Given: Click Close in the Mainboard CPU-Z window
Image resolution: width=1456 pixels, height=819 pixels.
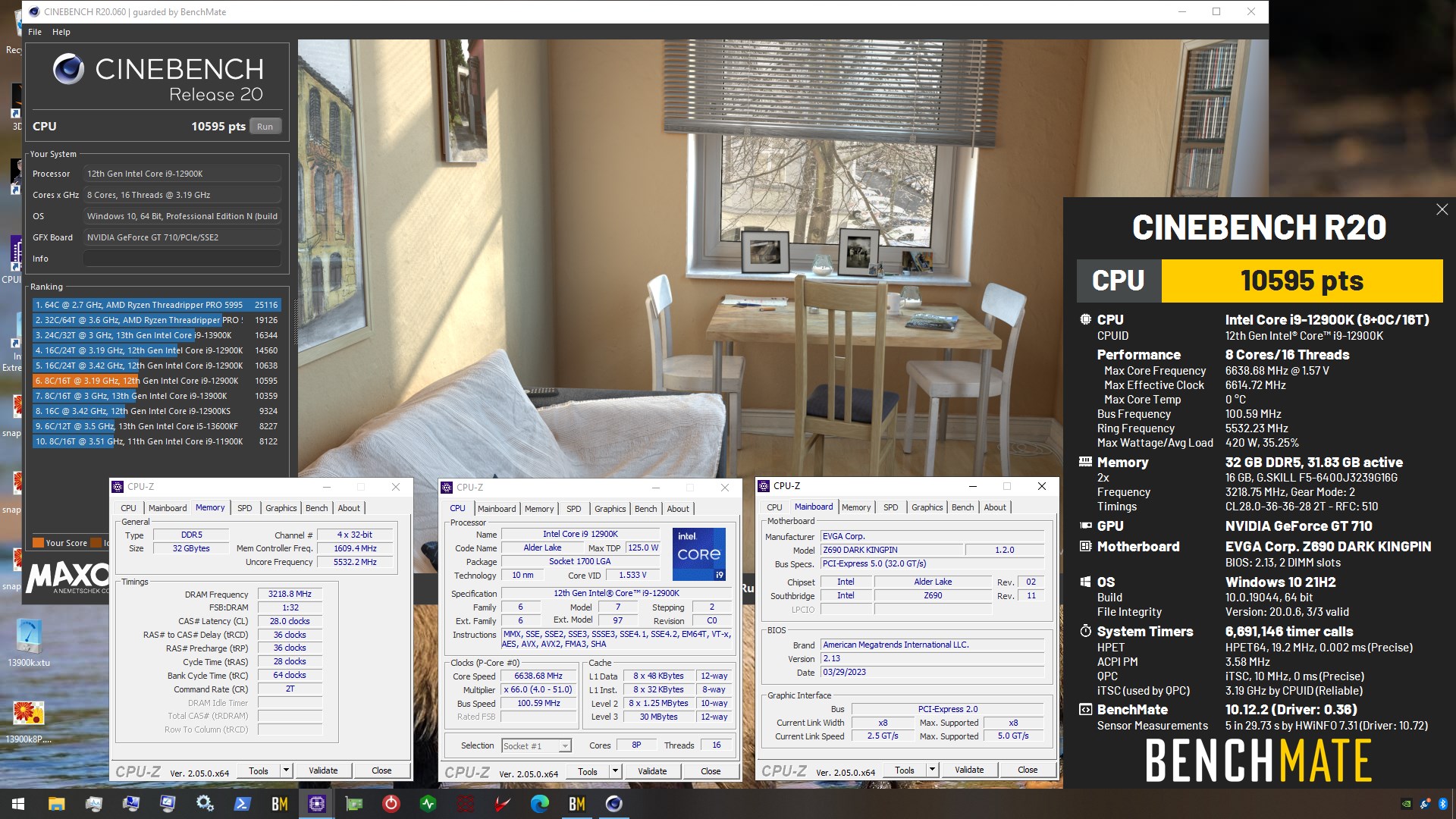Looking at the screenshot, I should pyautogui.click(x=1028, y=770).
